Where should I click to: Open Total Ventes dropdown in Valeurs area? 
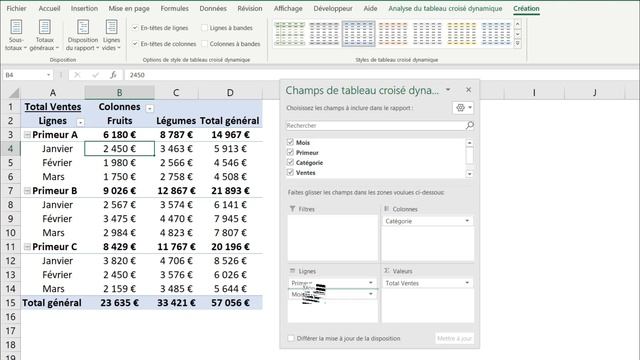[467, 283]
